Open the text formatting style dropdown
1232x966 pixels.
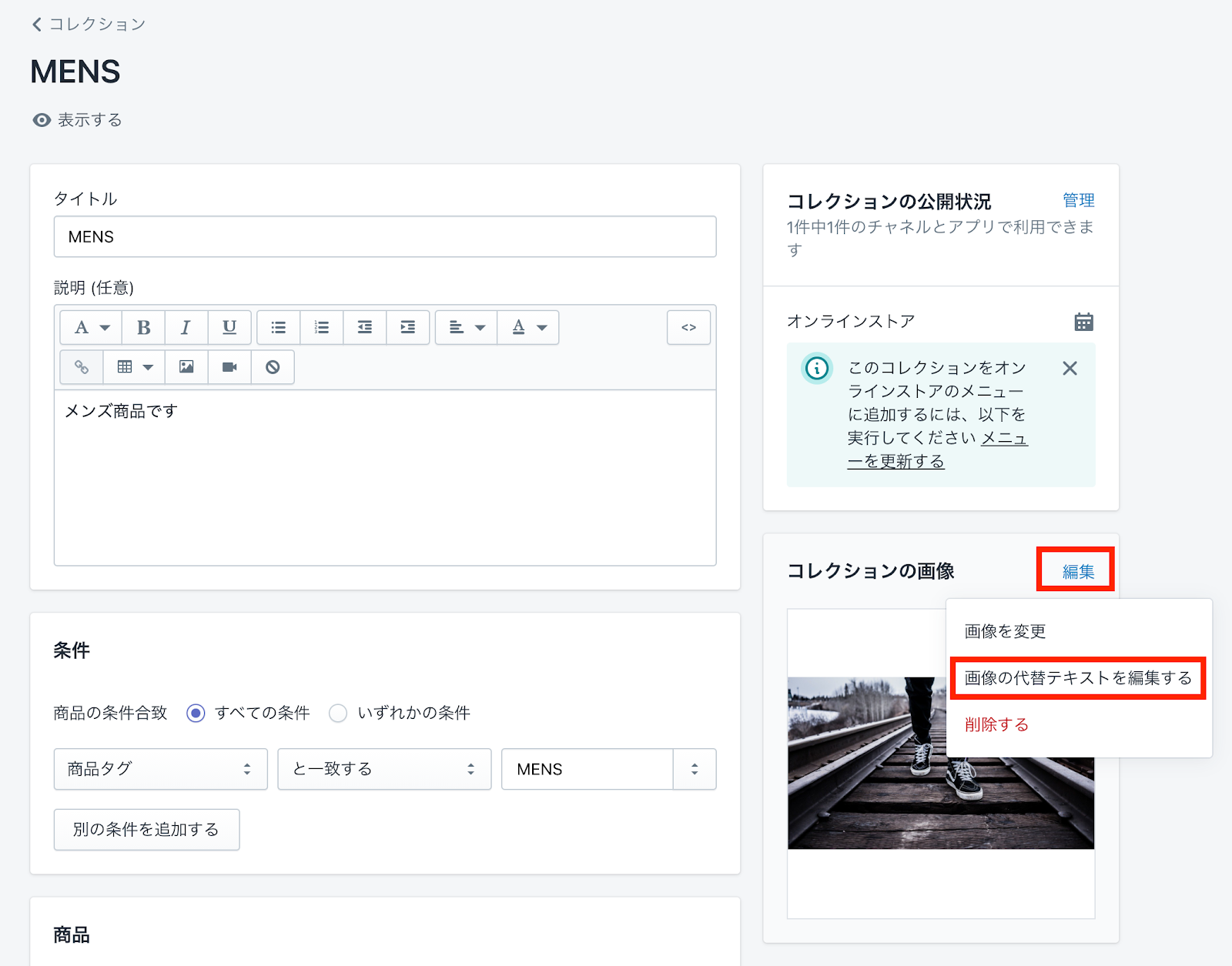click(91, 327)
